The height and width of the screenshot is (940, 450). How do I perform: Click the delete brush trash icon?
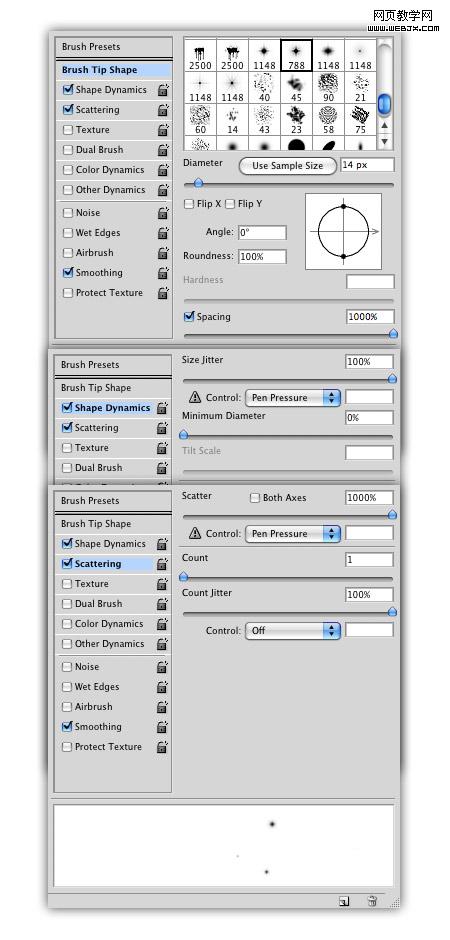(x=372, y=900)
